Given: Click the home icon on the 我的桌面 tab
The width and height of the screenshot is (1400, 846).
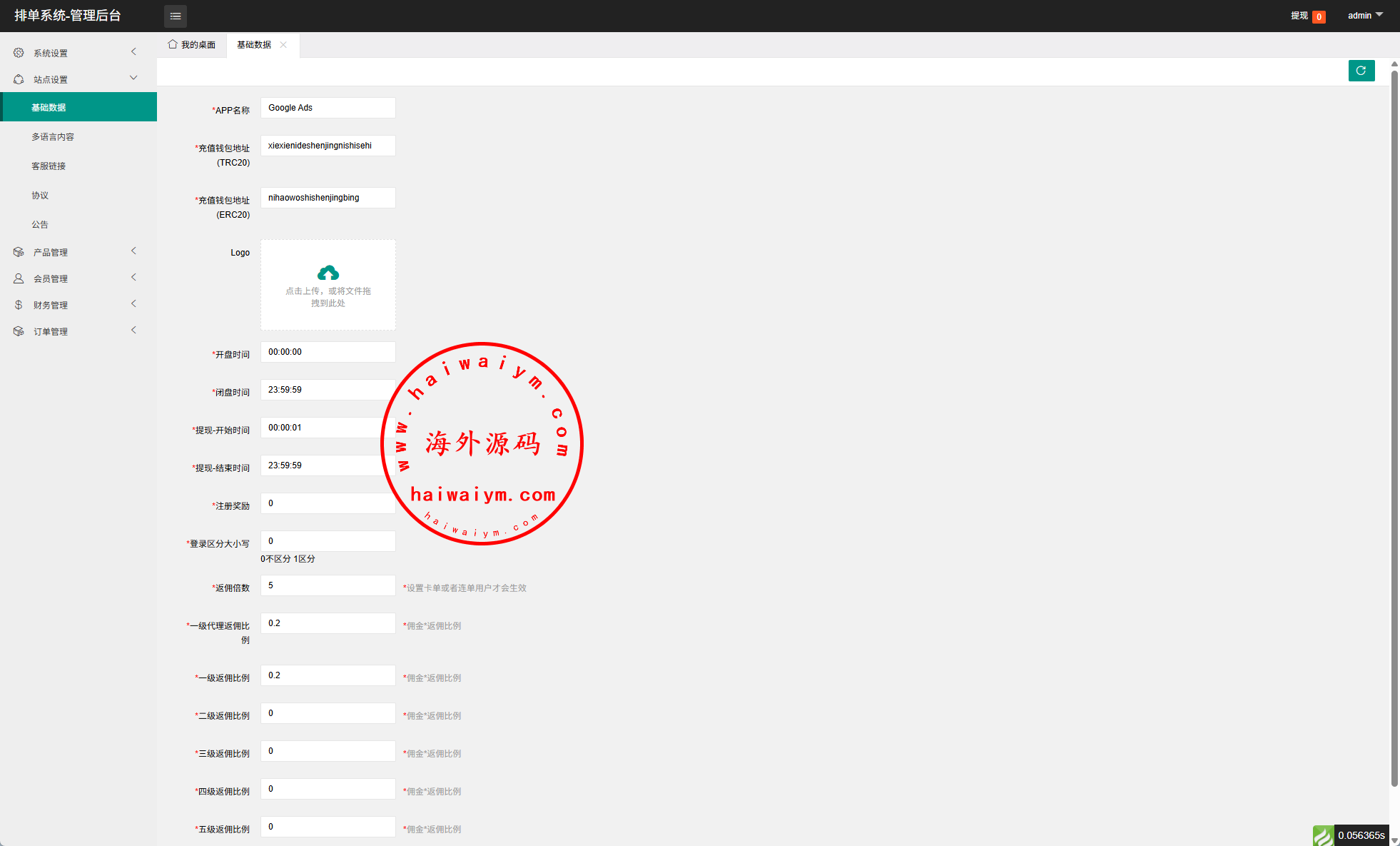Looking at the screenshot, I should (x=173, y=44).
